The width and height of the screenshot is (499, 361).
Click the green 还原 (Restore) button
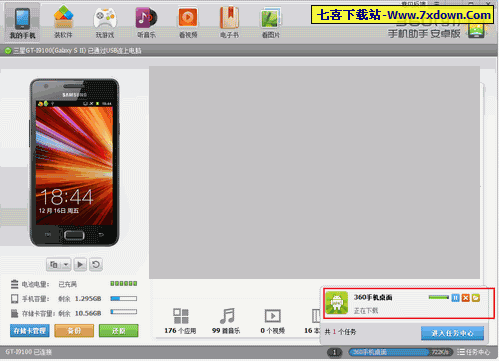click(x=118, y=331)
